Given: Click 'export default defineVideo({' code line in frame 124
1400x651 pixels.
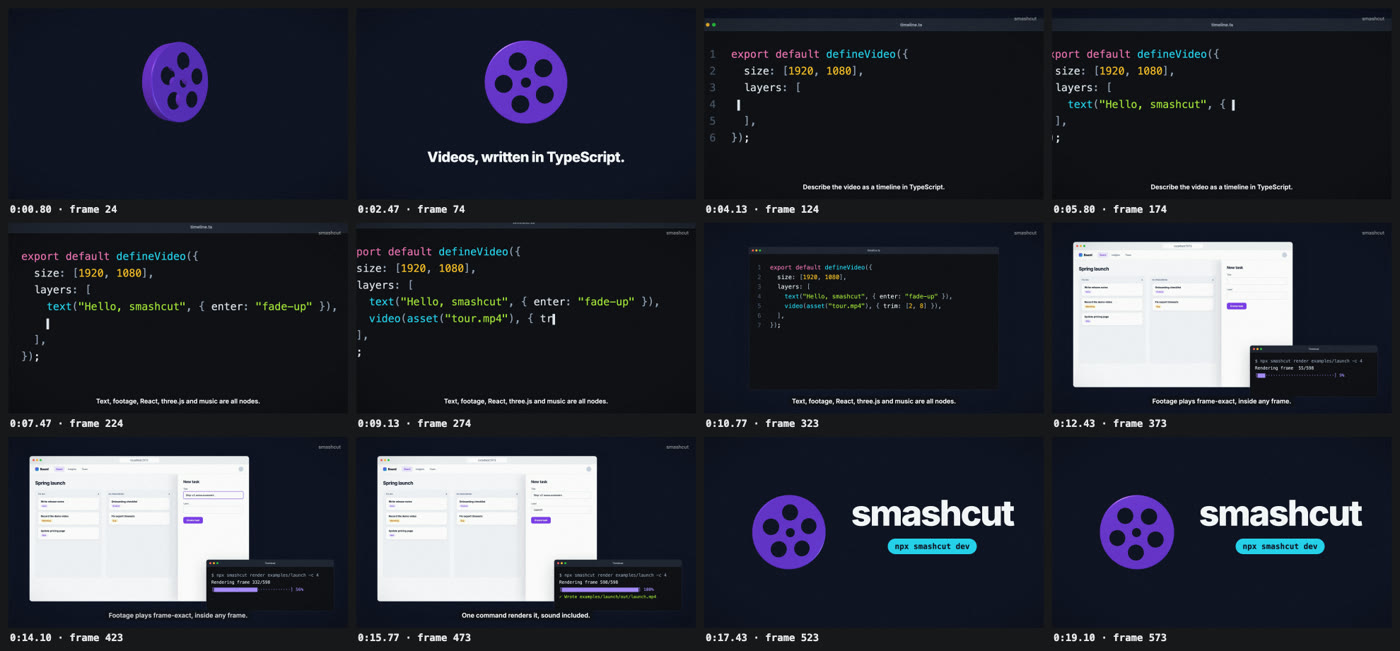Looking at the screenshot, I should click(820, 54).
